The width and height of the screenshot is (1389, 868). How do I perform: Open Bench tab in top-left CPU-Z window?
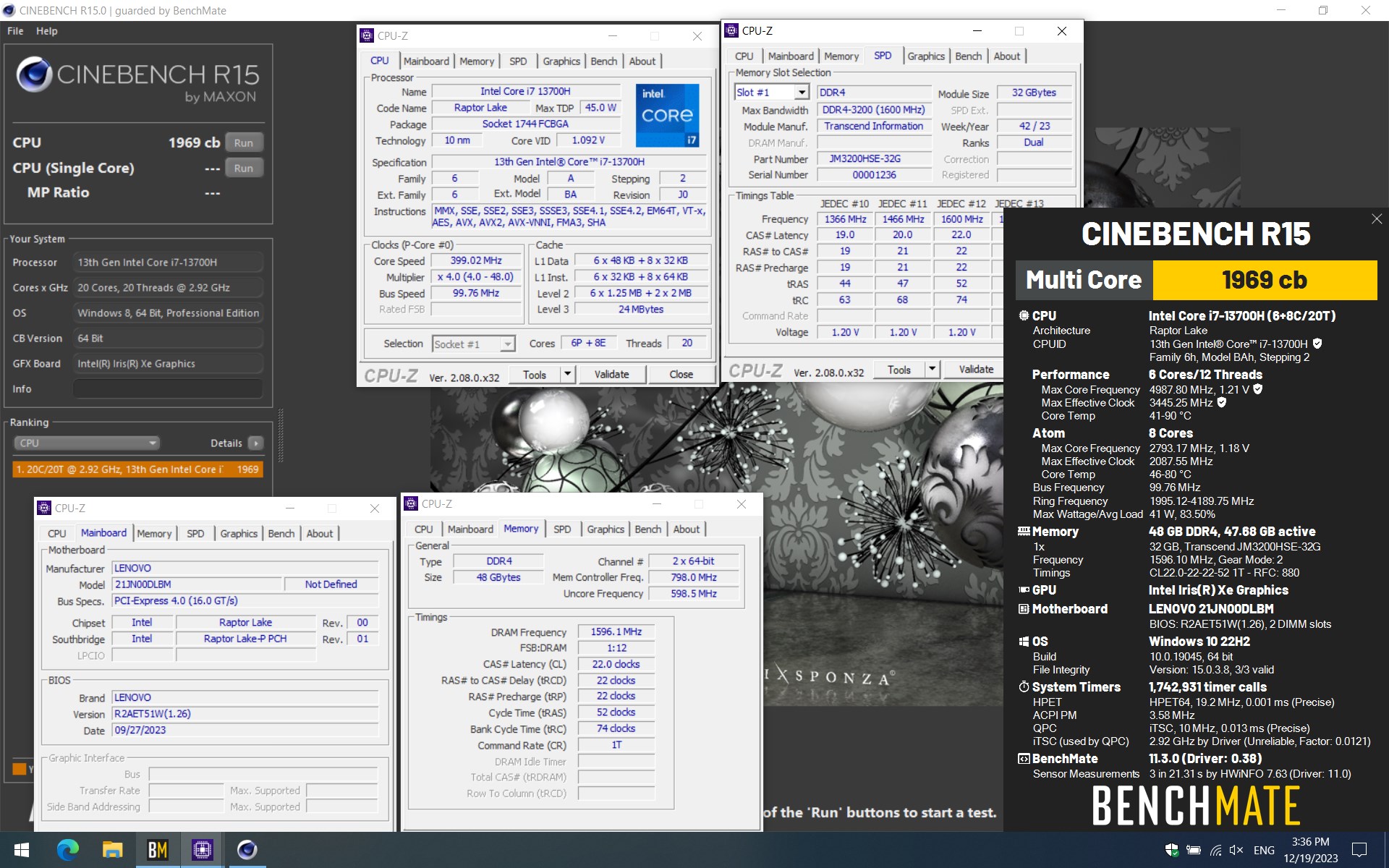(x=603, y=61)
